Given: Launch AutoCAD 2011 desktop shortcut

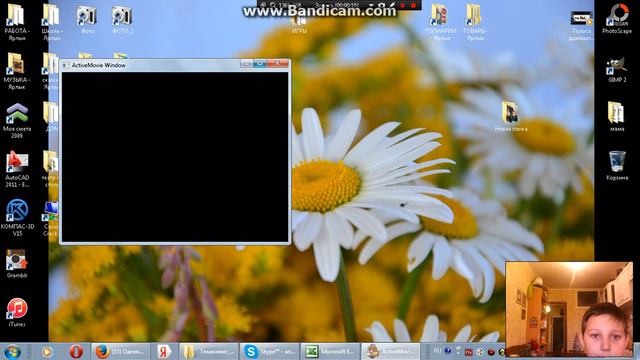Looking at the screenshot, I should pyautogui.click(x=17, y=169).
